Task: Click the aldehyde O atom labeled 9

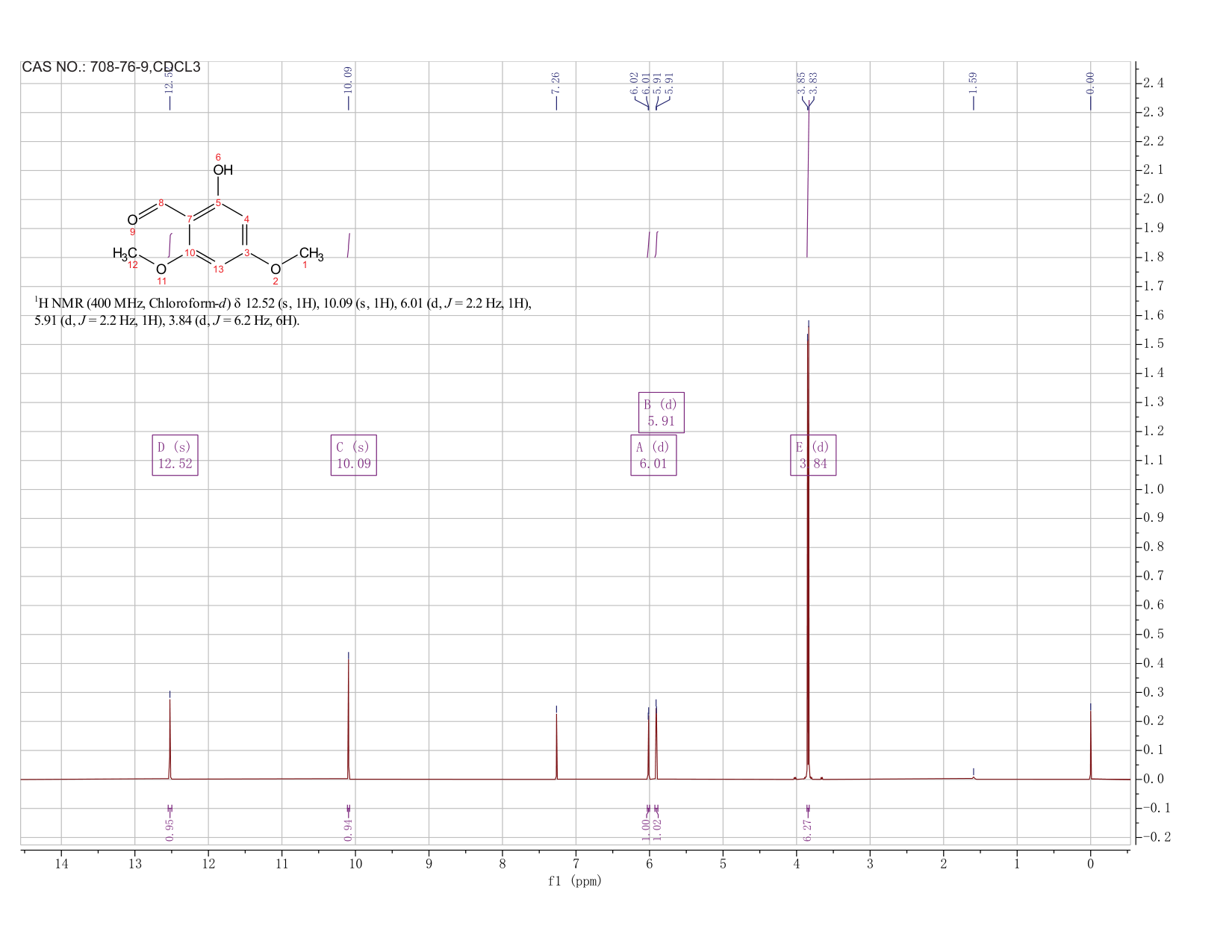Action: click(x=132, y=220)
